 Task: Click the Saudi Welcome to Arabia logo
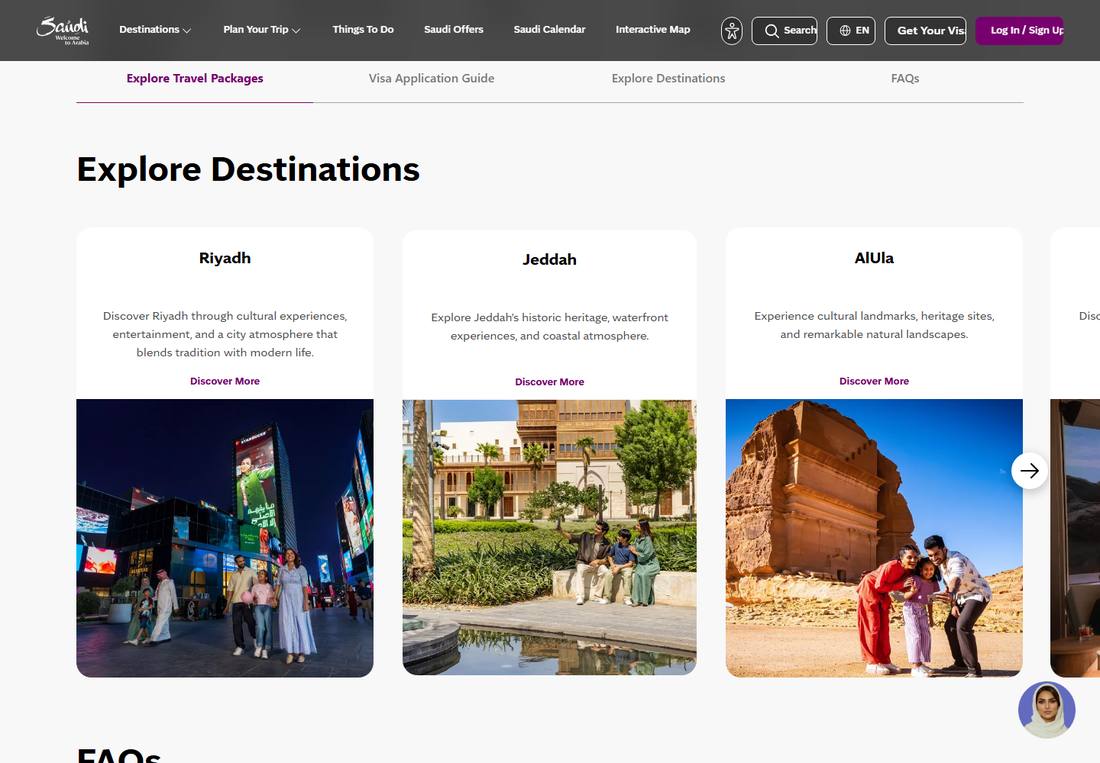coord(62,30)
